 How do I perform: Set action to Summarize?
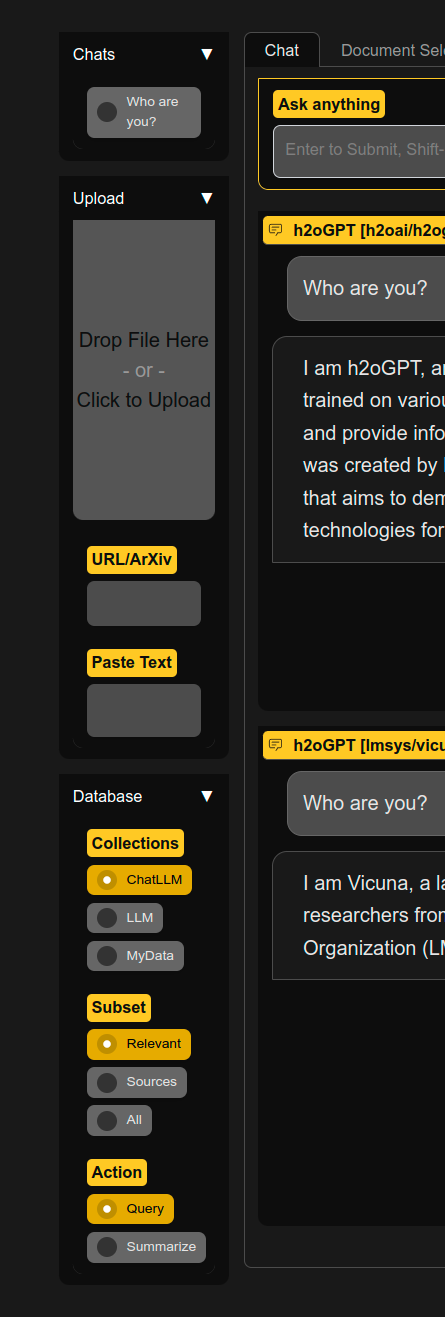click(146, 1247)
